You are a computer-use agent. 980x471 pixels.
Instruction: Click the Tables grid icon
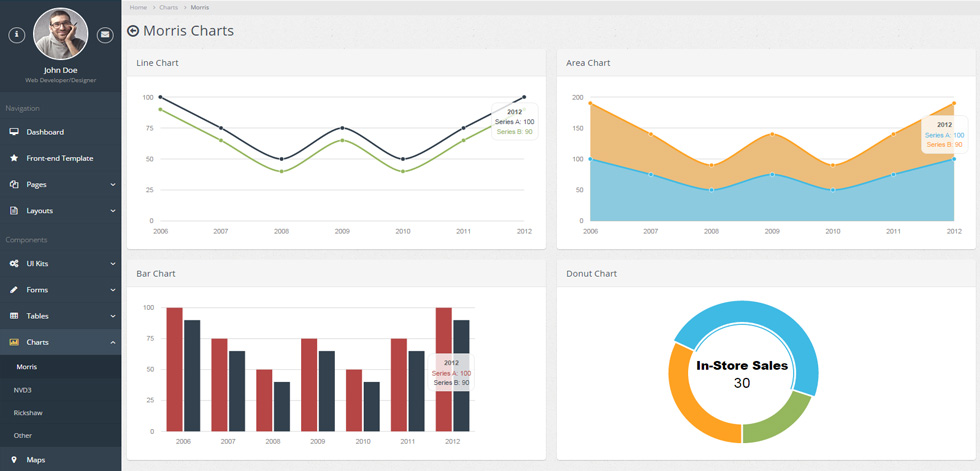coord(14,316)
